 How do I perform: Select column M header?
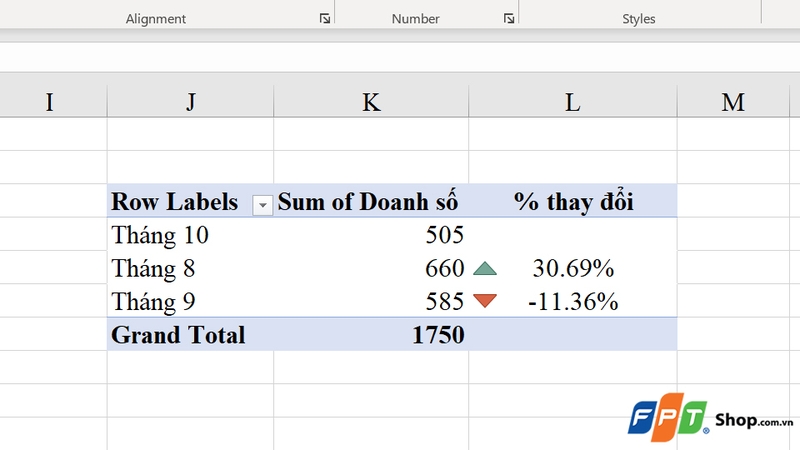pos(733,101)
